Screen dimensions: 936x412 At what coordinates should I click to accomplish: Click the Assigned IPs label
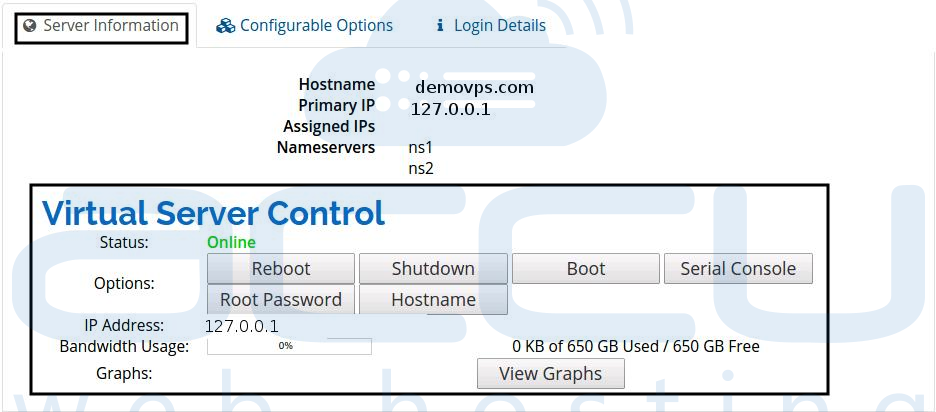tap(329, 127)
